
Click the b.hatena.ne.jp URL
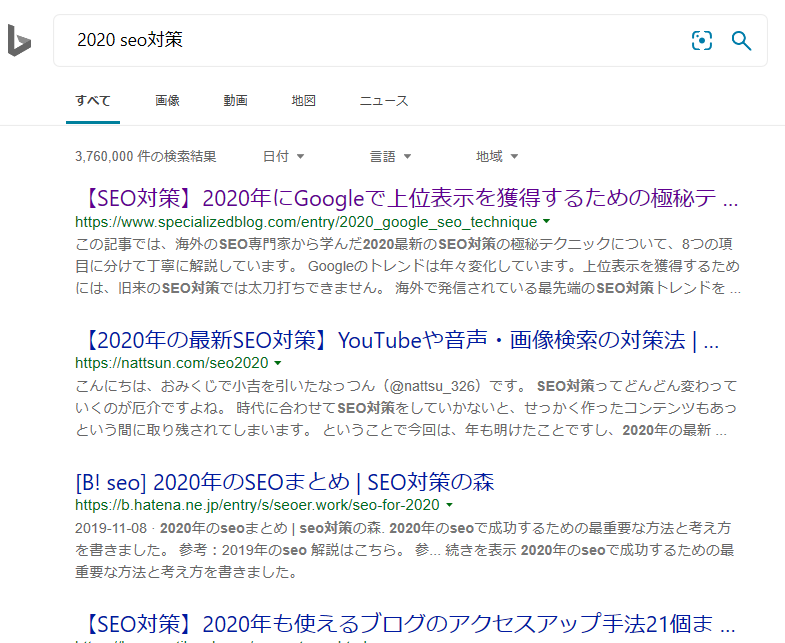tap(257, 505)
